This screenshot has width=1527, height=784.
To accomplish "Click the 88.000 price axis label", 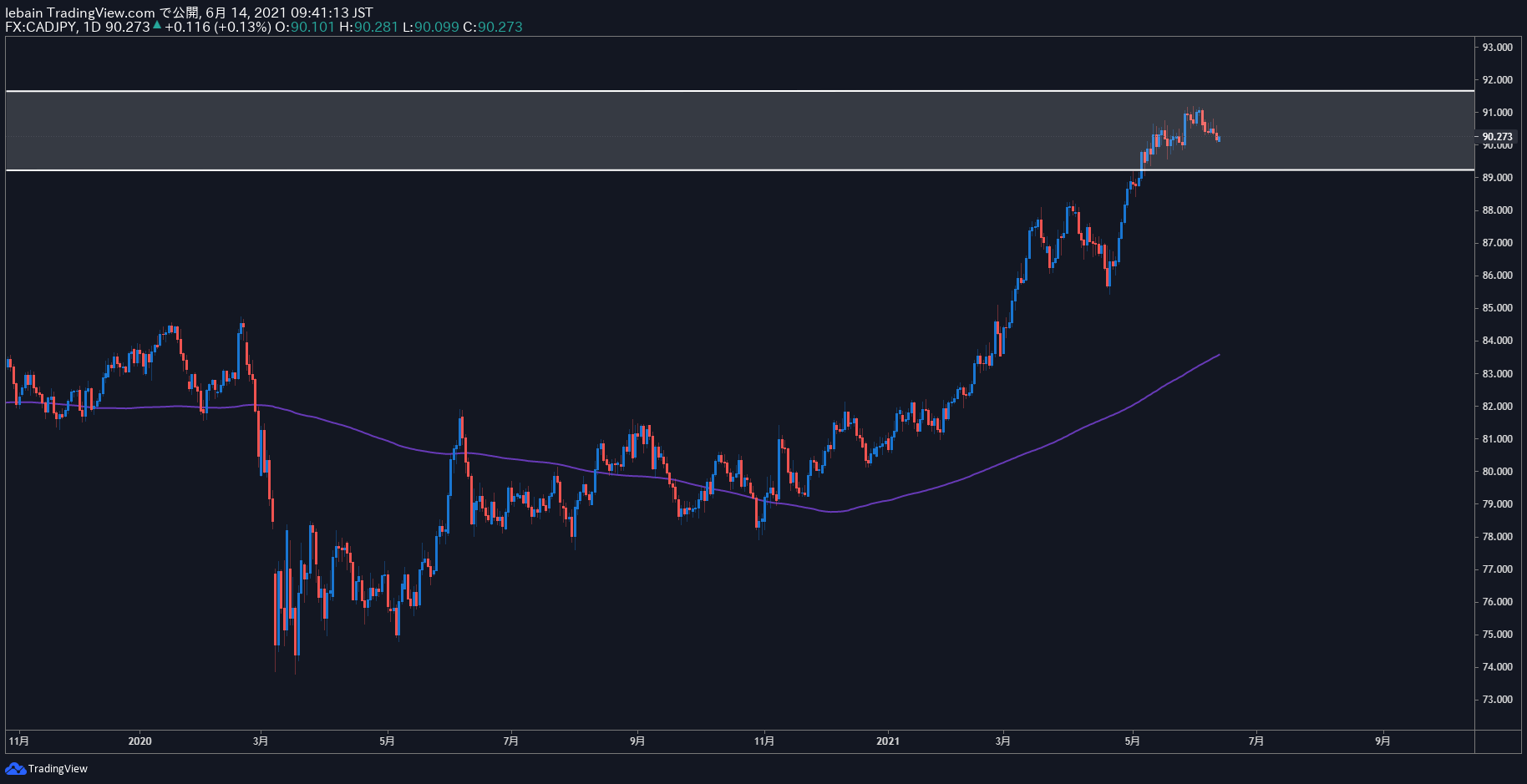I will (x=1497, y=210).
